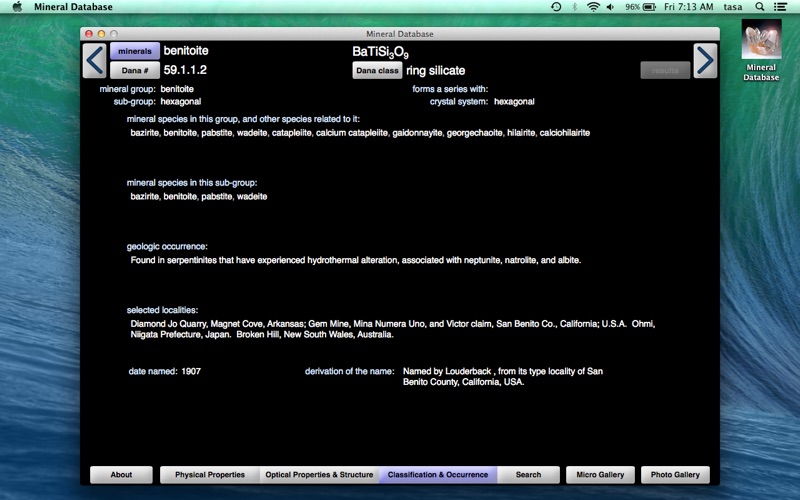The width and height of the screenshot is (800, 500).
Task: Open Notification Center icon in menu bar
Action: (x=780, y=7)
